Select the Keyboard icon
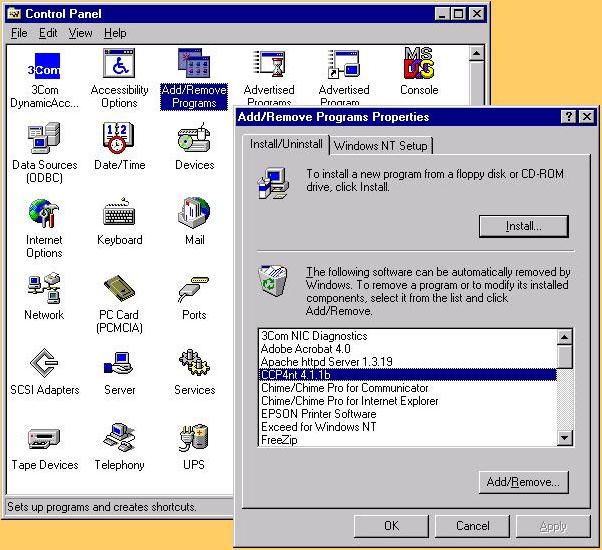This screenshot has height=550, width=602. click(x=119, y=212)
